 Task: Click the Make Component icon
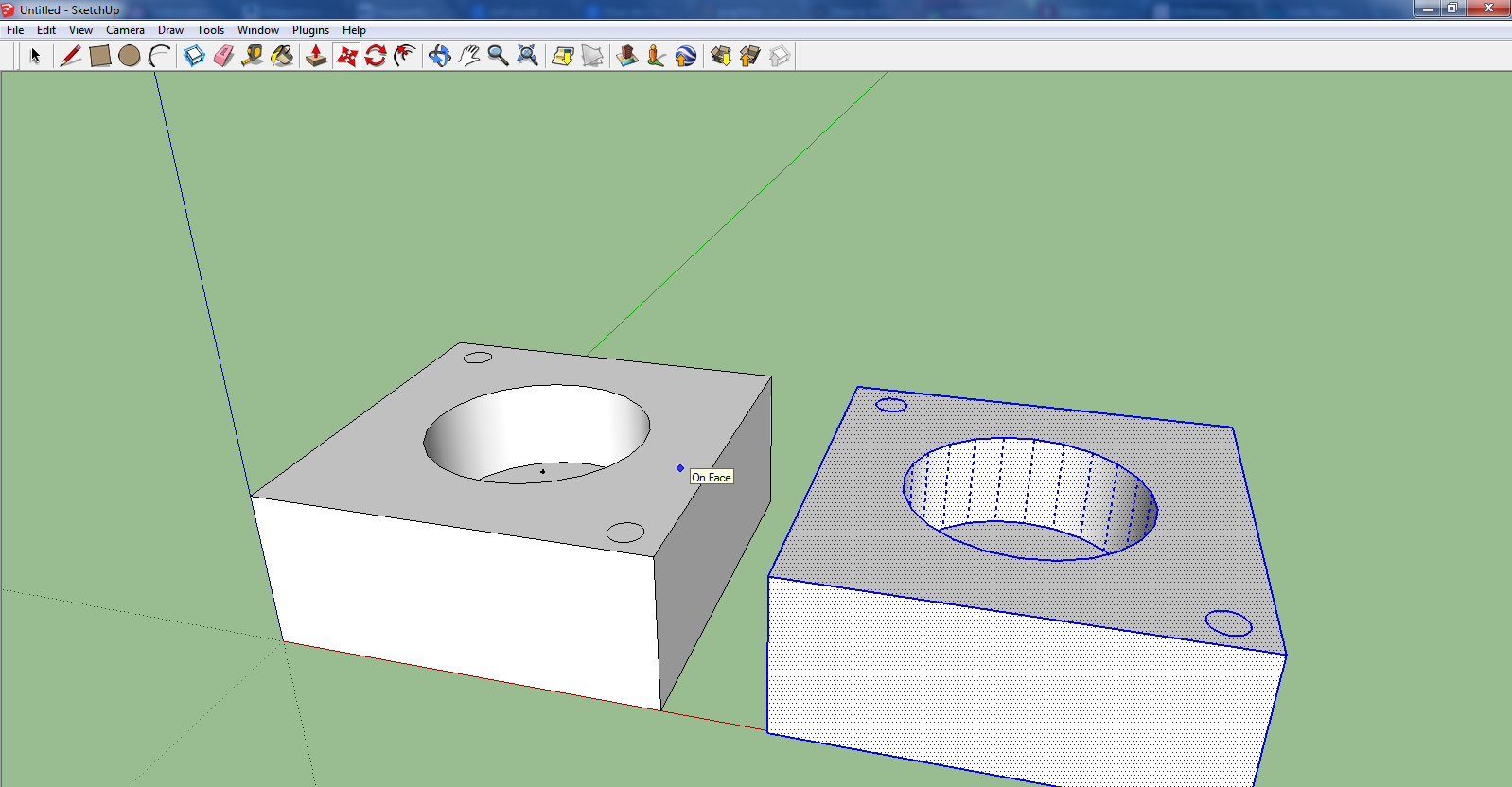click(194, 56)
